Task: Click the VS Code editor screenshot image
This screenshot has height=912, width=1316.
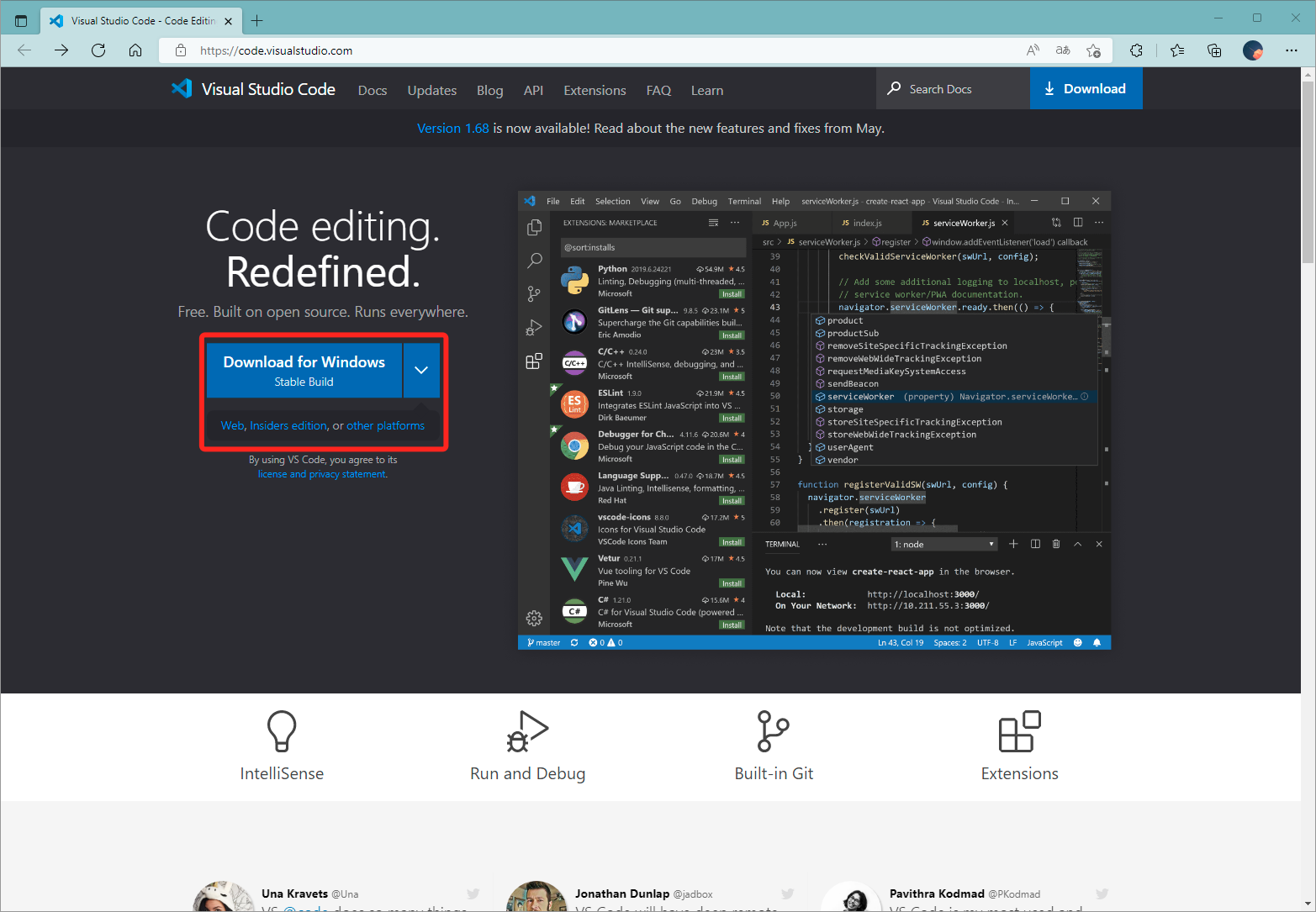Action: click(814, 420)
